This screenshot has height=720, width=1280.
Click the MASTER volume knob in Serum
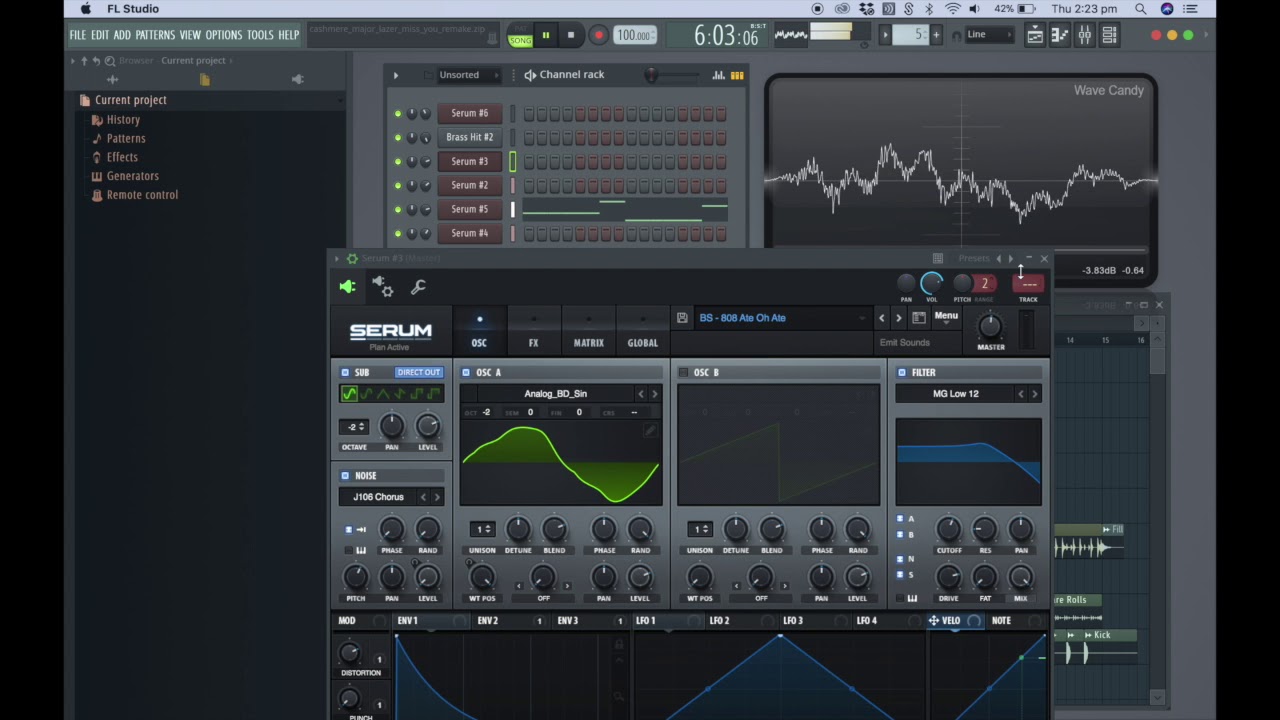tap(990, 325)
